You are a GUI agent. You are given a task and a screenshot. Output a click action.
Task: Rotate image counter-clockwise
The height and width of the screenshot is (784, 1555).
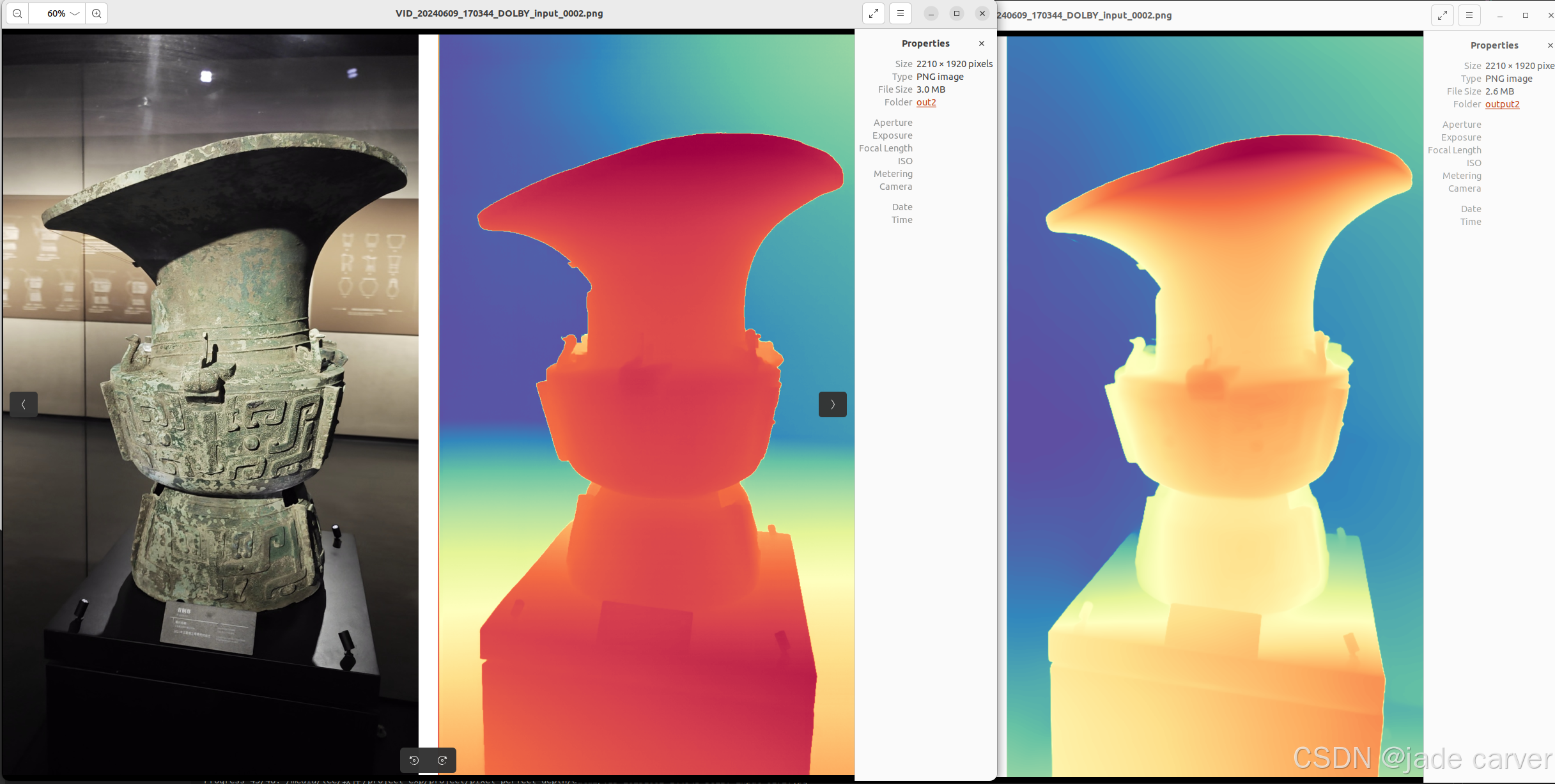[414, 760]
